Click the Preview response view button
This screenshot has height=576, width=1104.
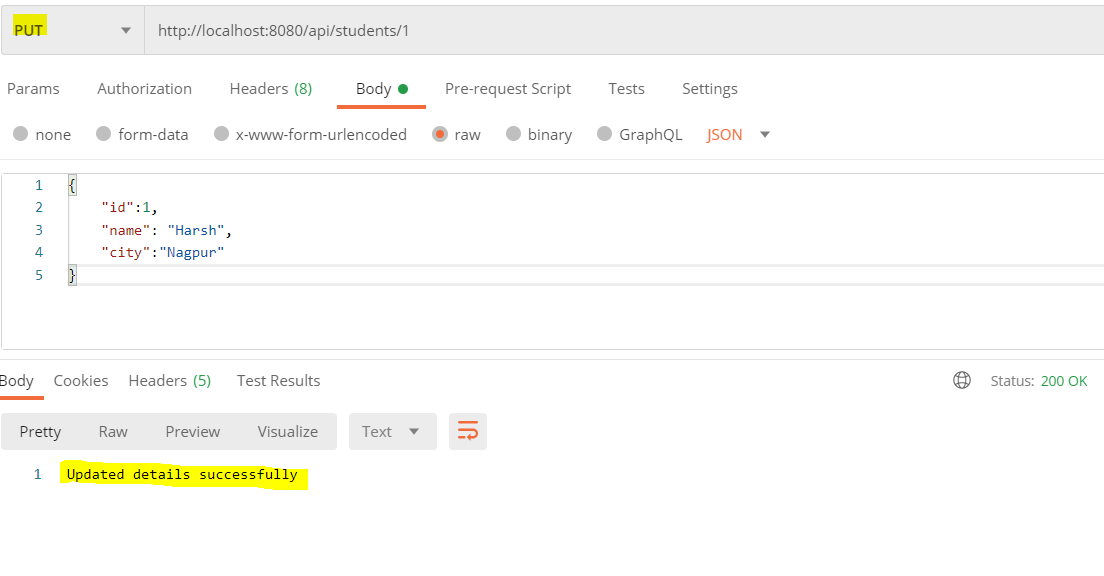pyautogui.click(x=192, y=431)
